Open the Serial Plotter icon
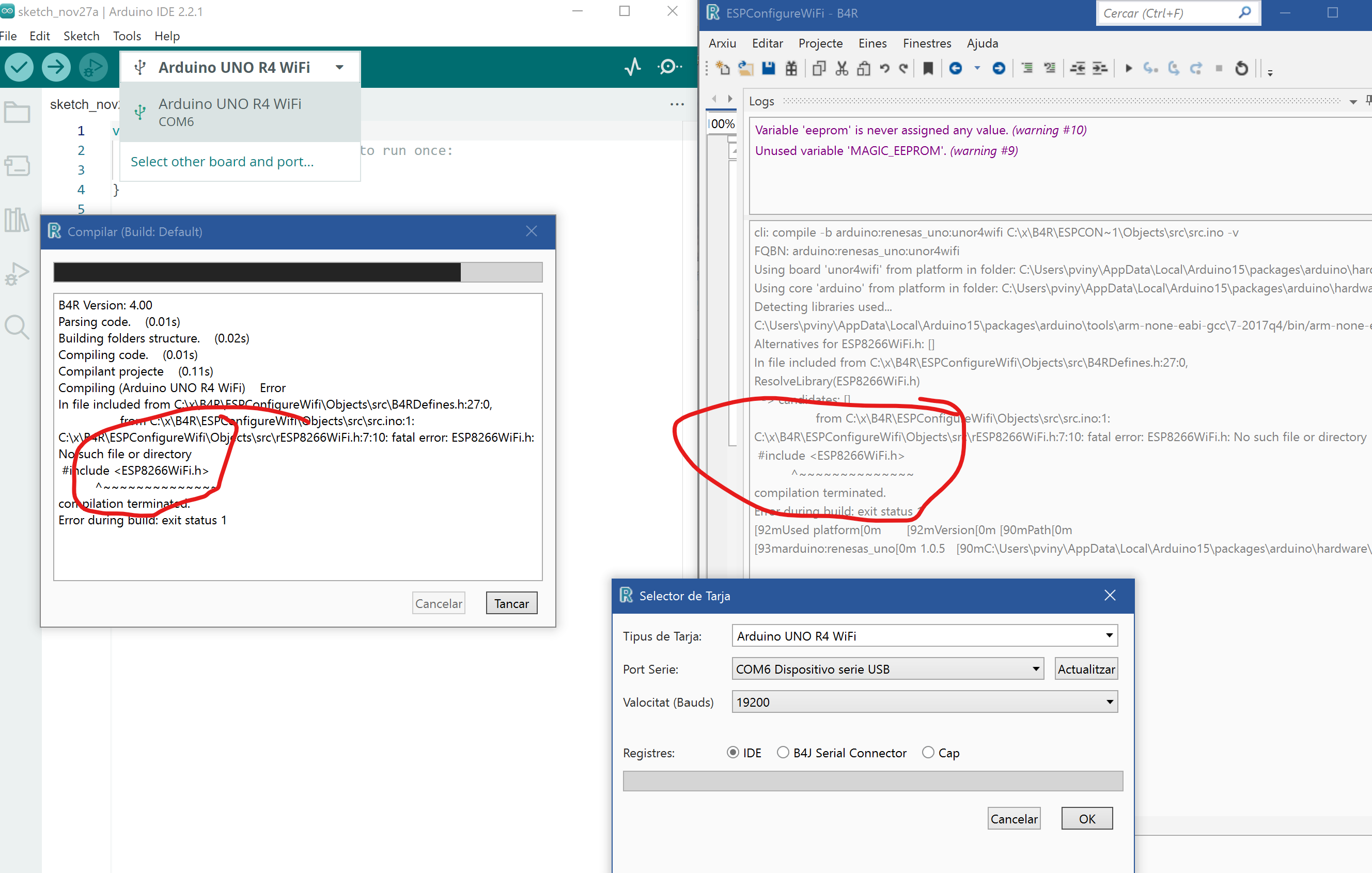This screenshot has width=1372, height=873. click(632, 67)
